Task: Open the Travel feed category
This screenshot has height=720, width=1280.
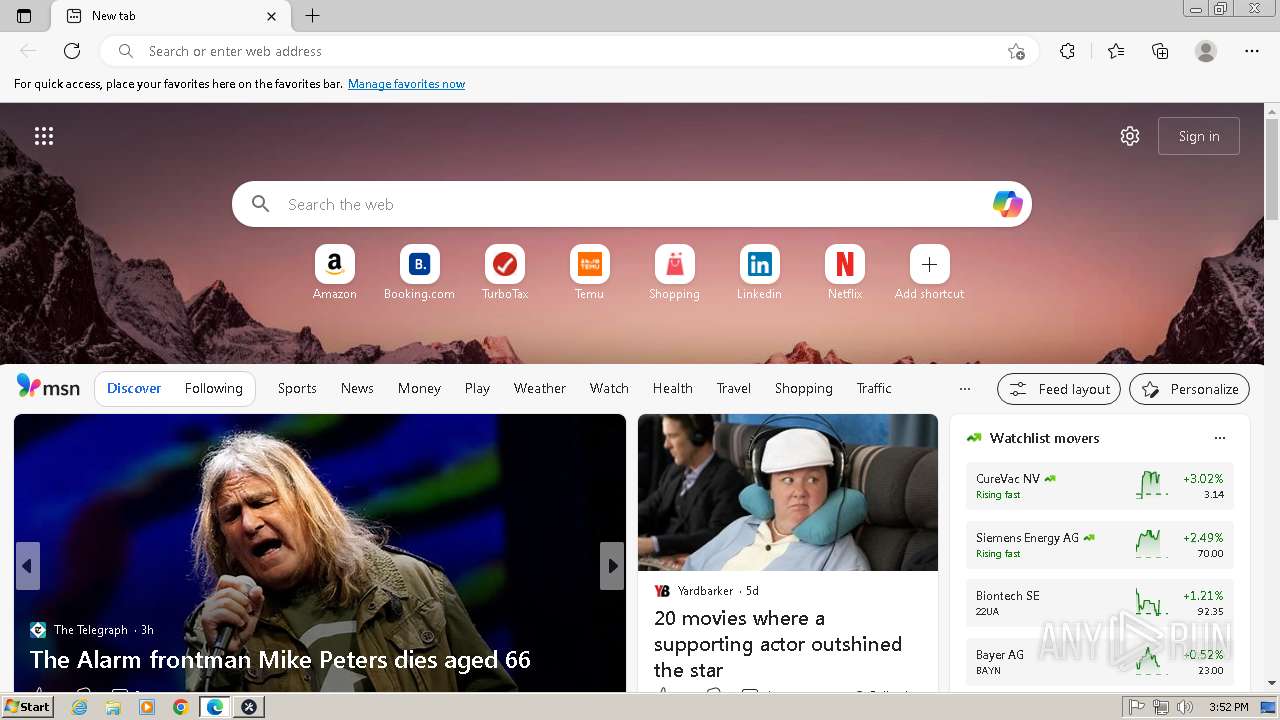Action: 734,388
